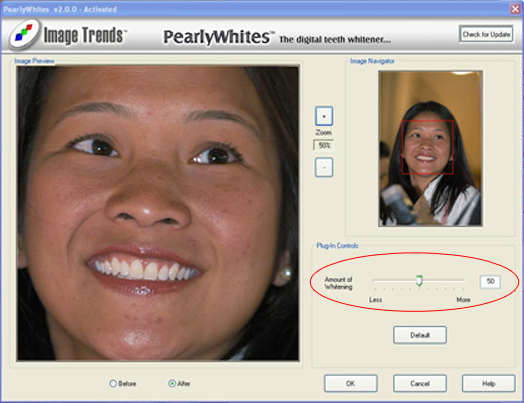524x403 pixels.
Task: Click the Cancel button
Action: tap(420, 383)
